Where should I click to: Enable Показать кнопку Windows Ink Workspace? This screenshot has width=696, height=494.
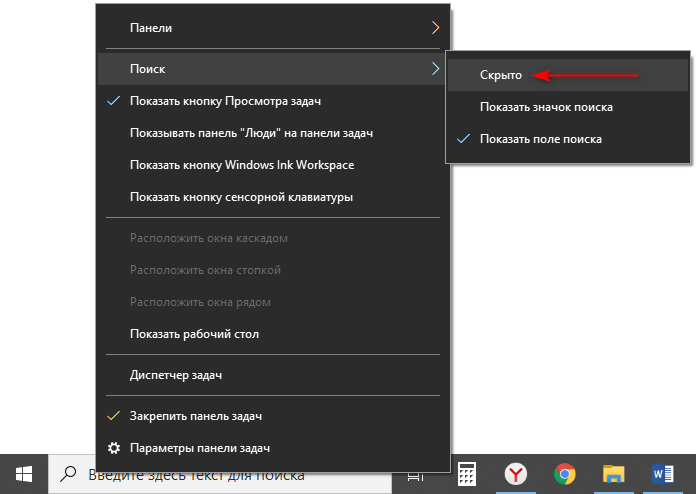coord(273,165)
